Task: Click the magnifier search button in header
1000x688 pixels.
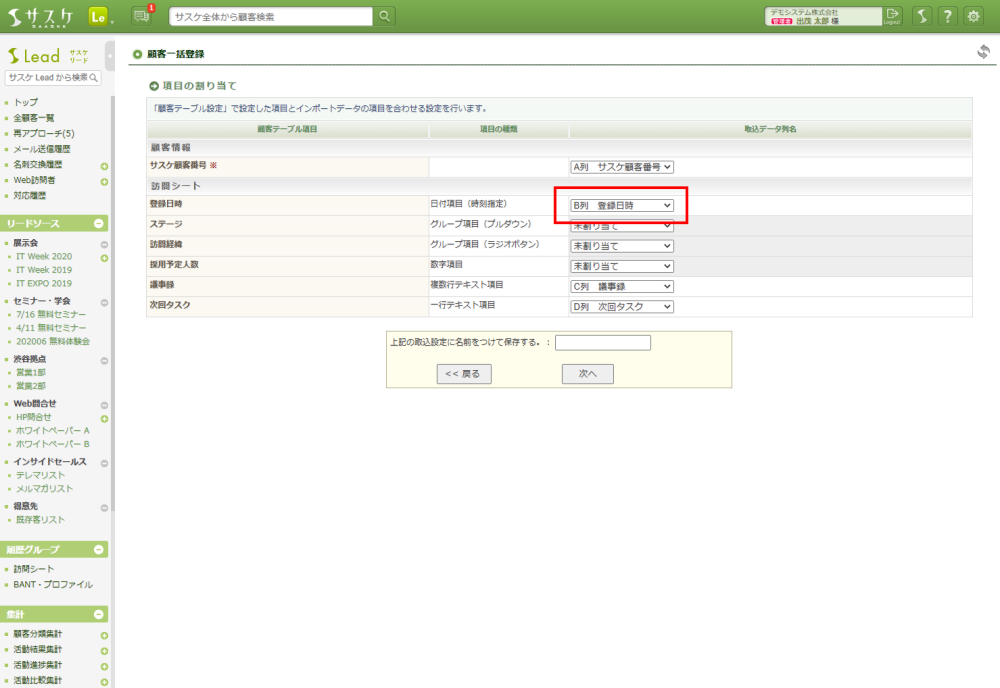Action: point(385,17)
